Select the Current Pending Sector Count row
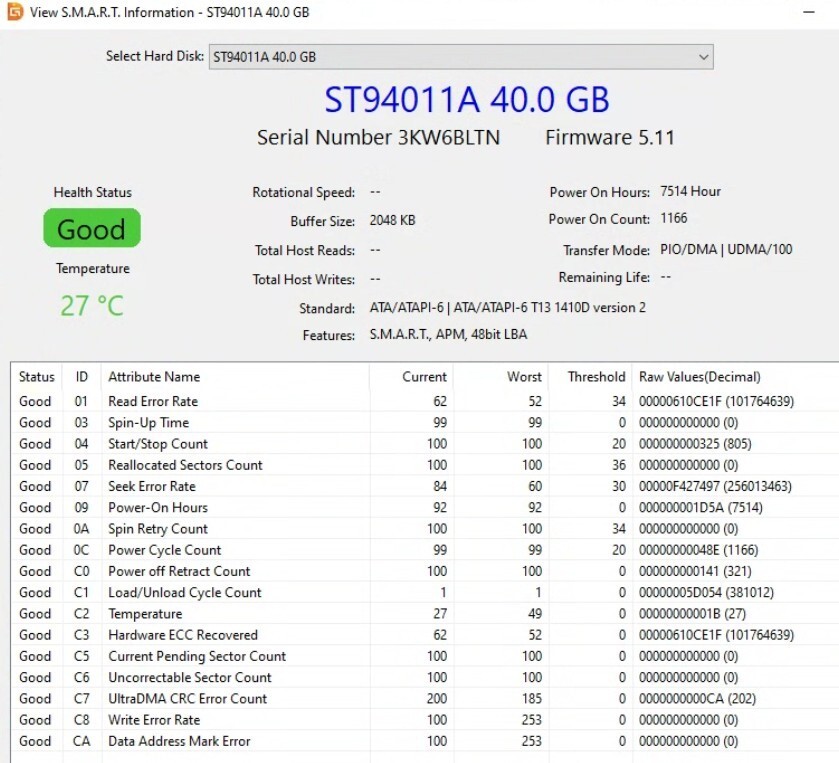 tap(425, 656)
